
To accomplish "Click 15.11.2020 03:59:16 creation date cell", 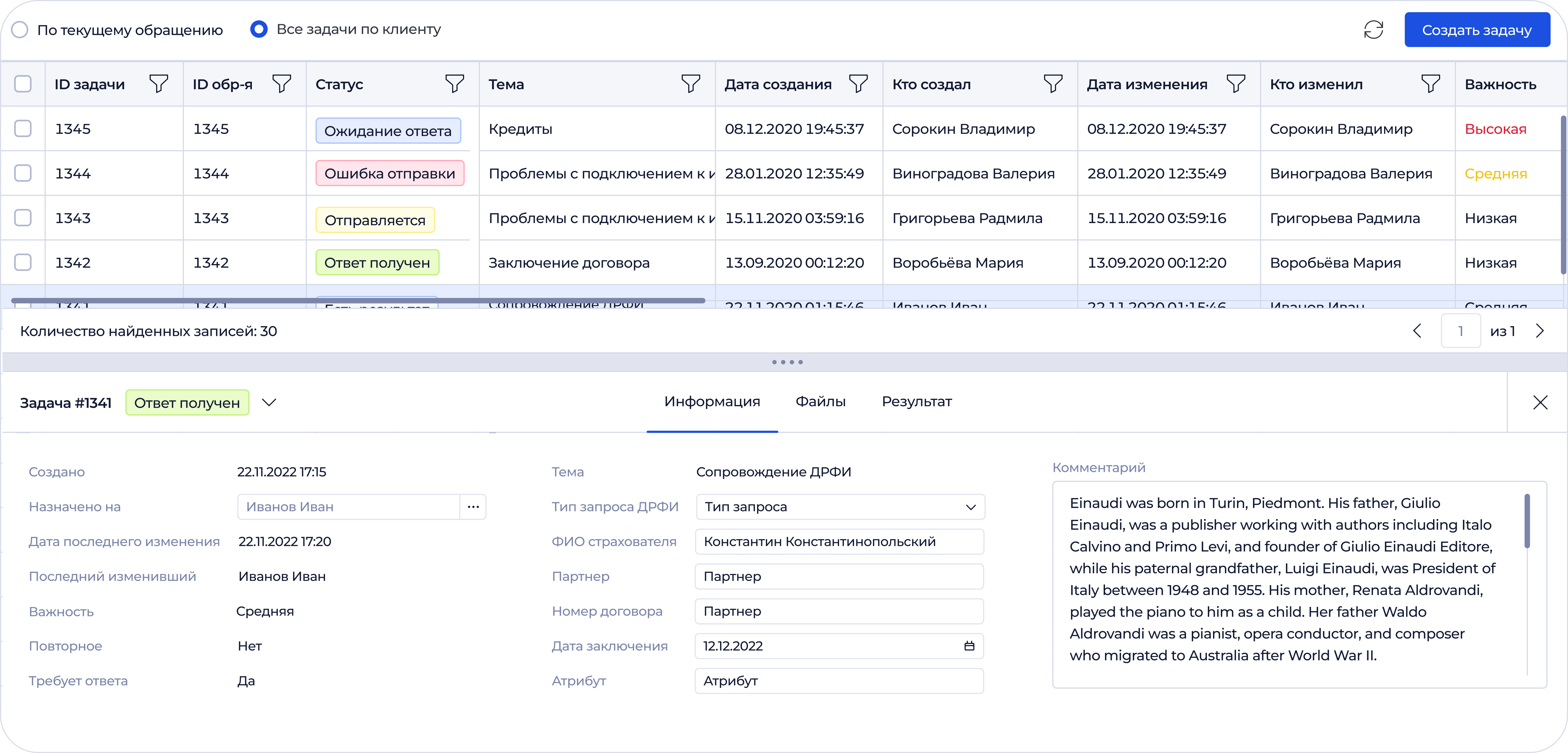I will [794, 218].
